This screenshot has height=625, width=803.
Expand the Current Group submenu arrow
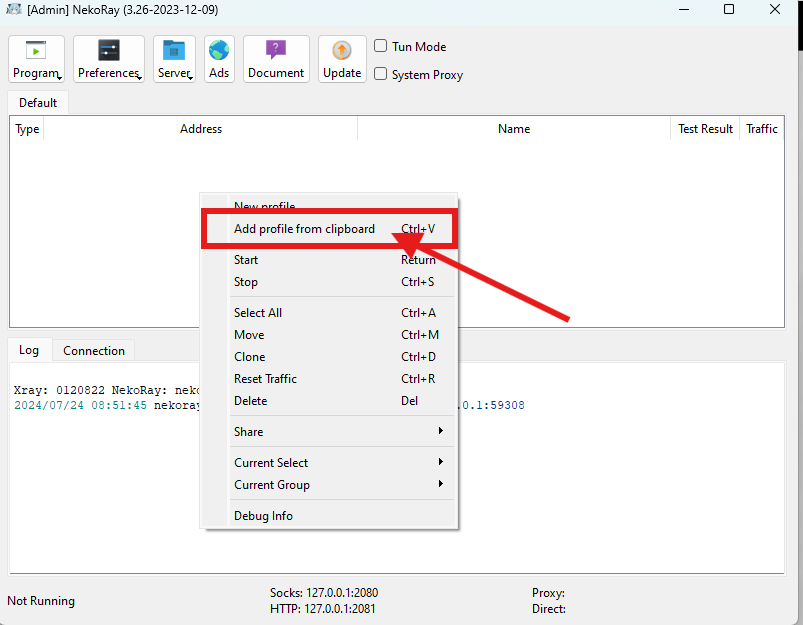[x=440, y=484]
